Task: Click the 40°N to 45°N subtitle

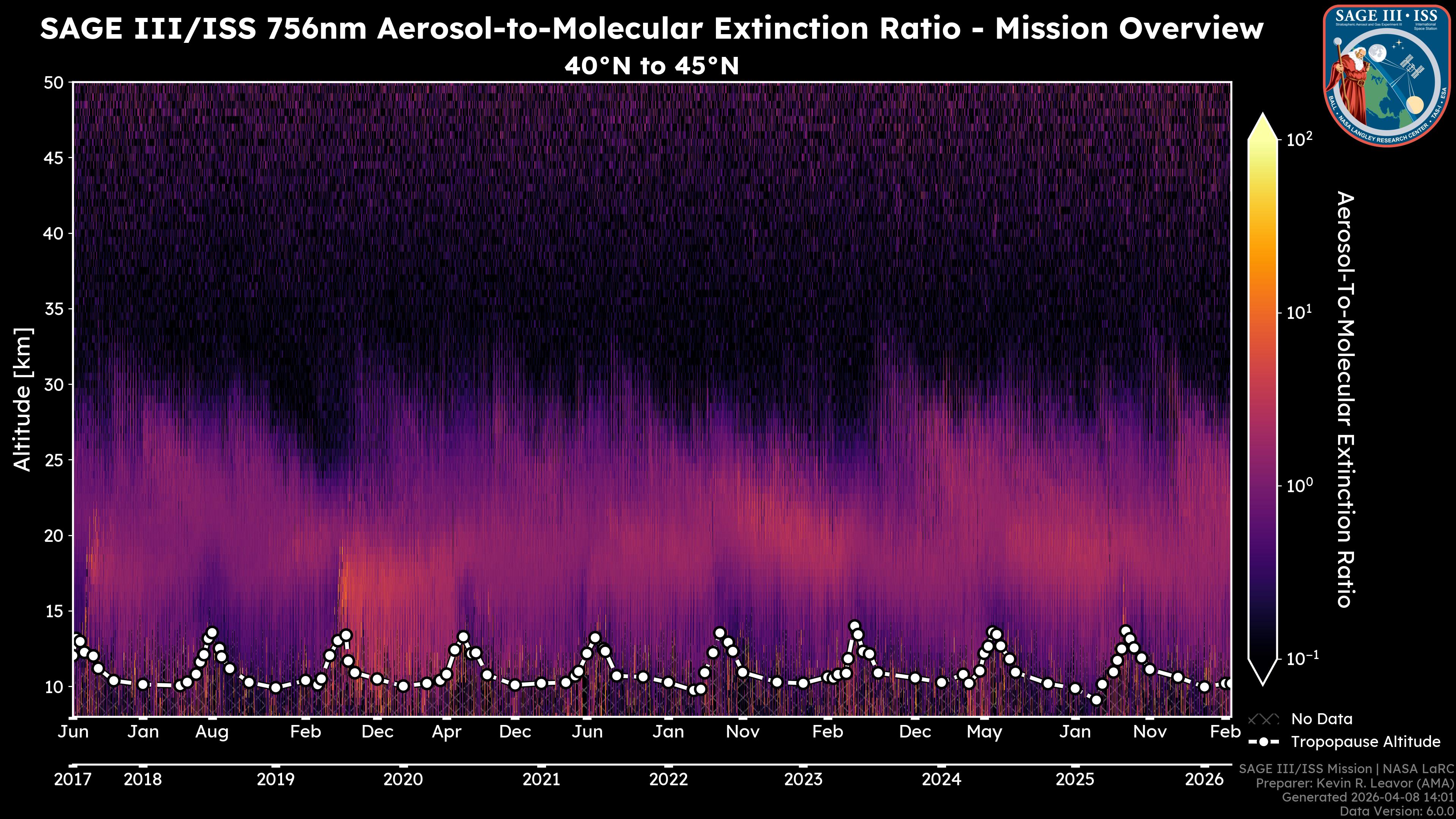Action: (651, 66)
